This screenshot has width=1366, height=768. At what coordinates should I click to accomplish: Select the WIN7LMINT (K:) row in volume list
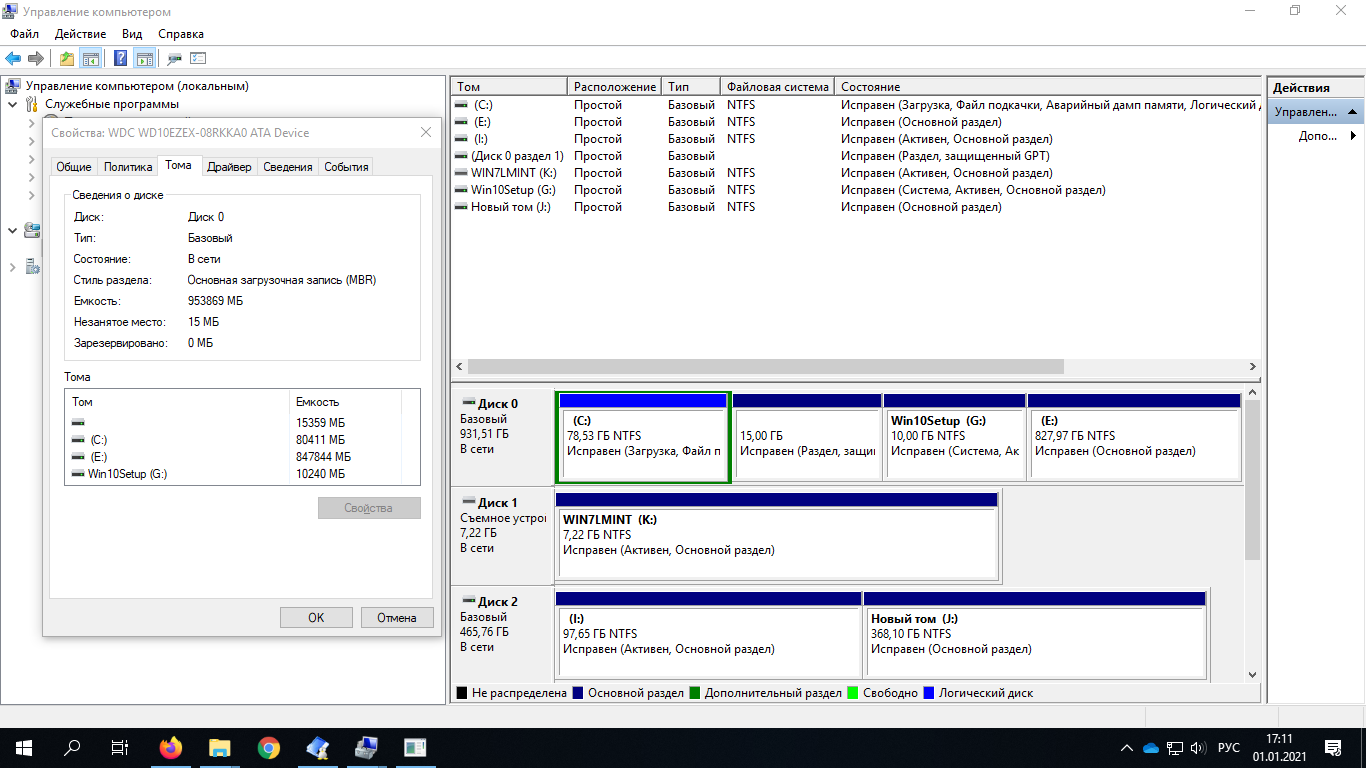(856, 173)
